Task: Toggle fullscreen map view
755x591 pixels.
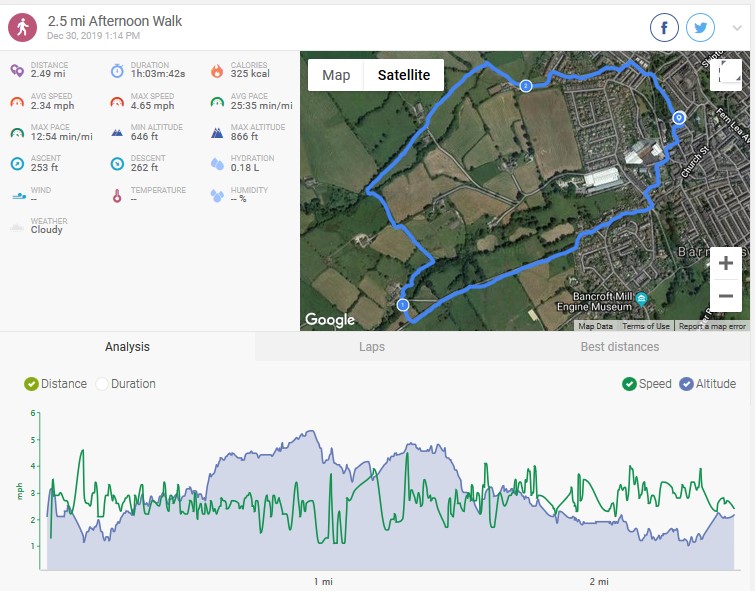Action: [725, 75]
